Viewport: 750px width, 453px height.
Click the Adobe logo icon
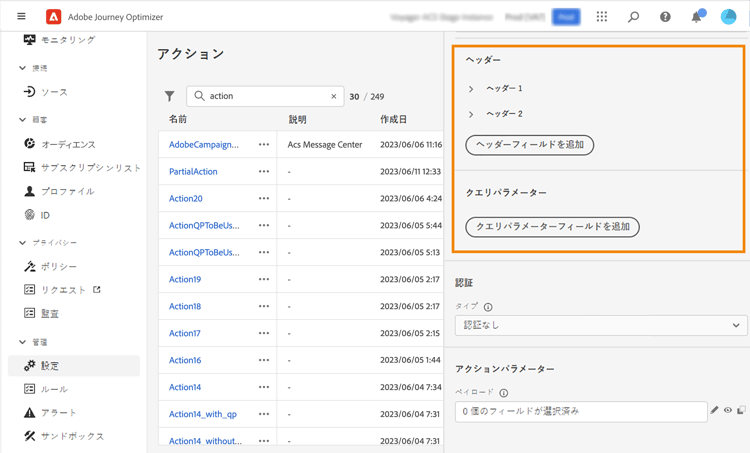click(53, 17)
